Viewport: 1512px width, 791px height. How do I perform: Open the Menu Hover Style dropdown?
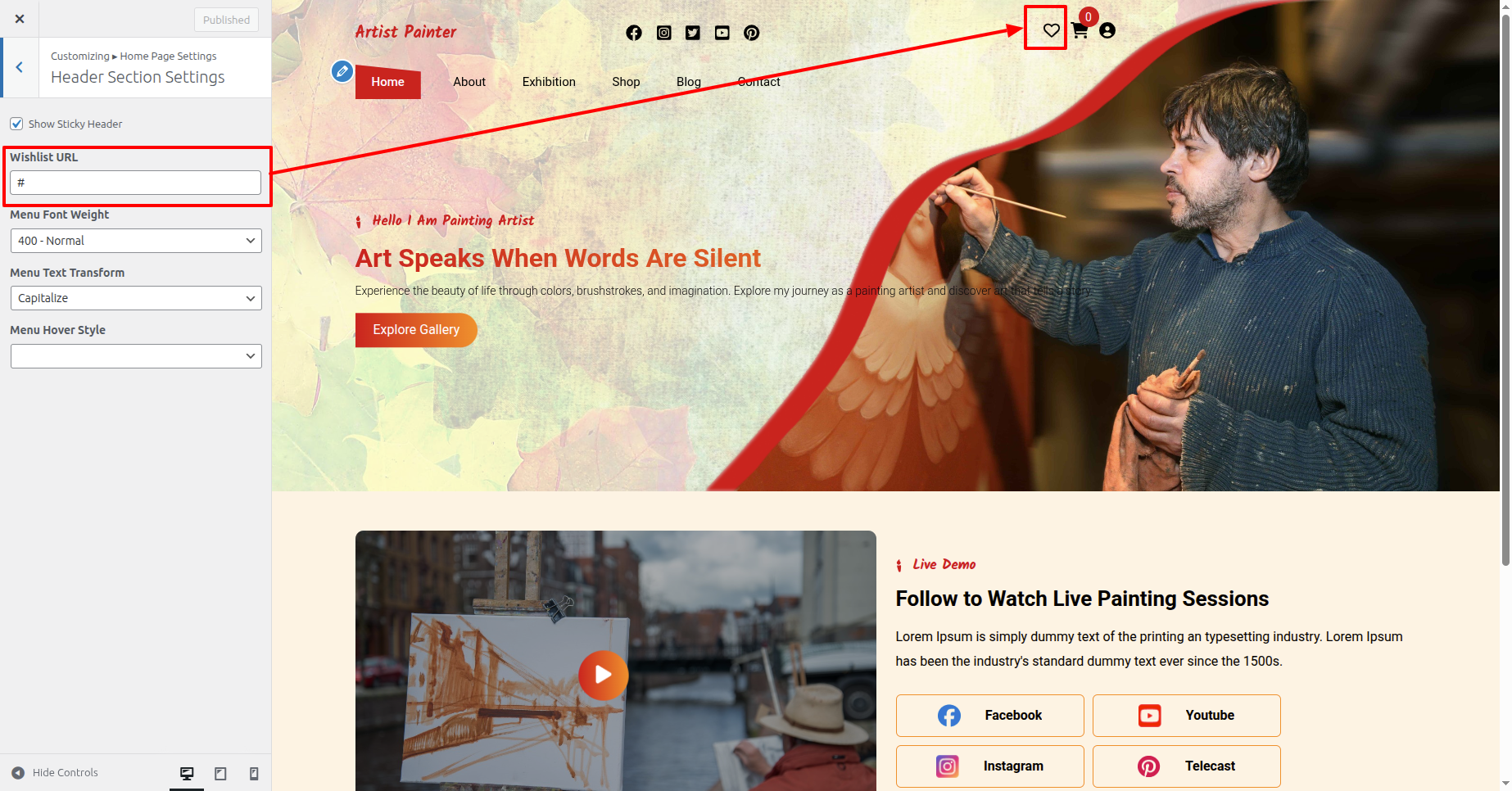(136, 356)
